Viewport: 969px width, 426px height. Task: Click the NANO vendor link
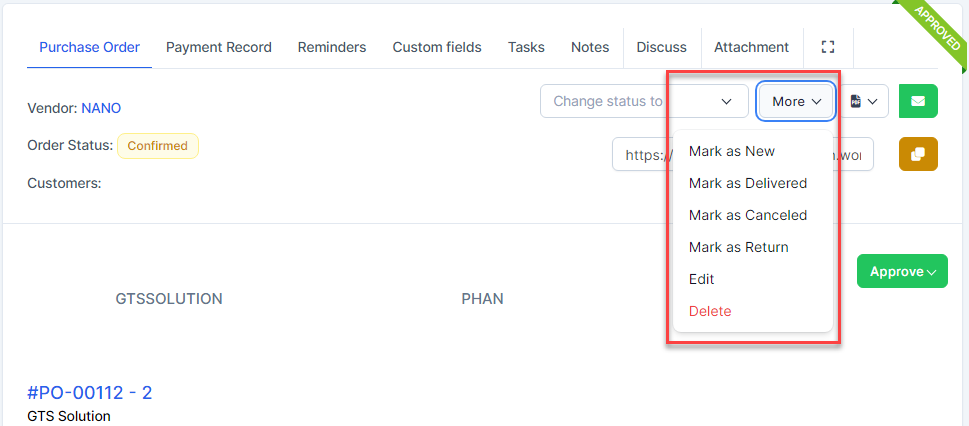101,108
